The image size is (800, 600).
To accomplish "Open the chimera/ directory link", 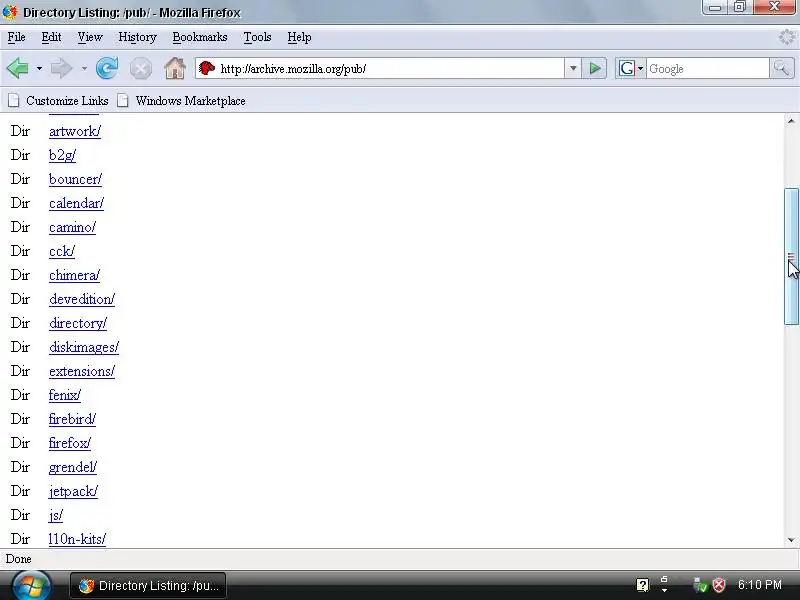I will tap(74, 275).
